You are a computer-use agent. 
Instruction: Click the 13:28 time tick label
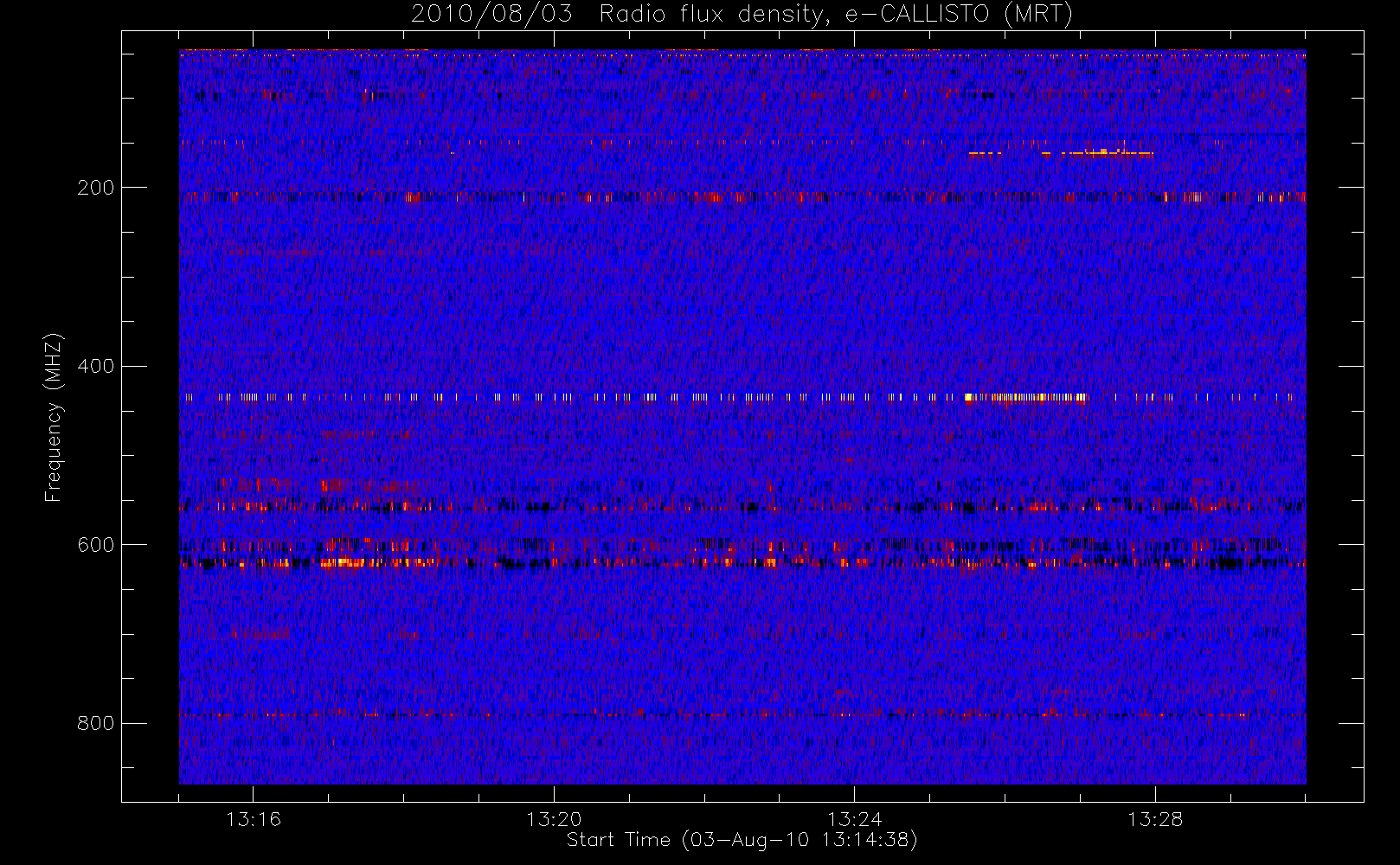tap(1155, 818)
